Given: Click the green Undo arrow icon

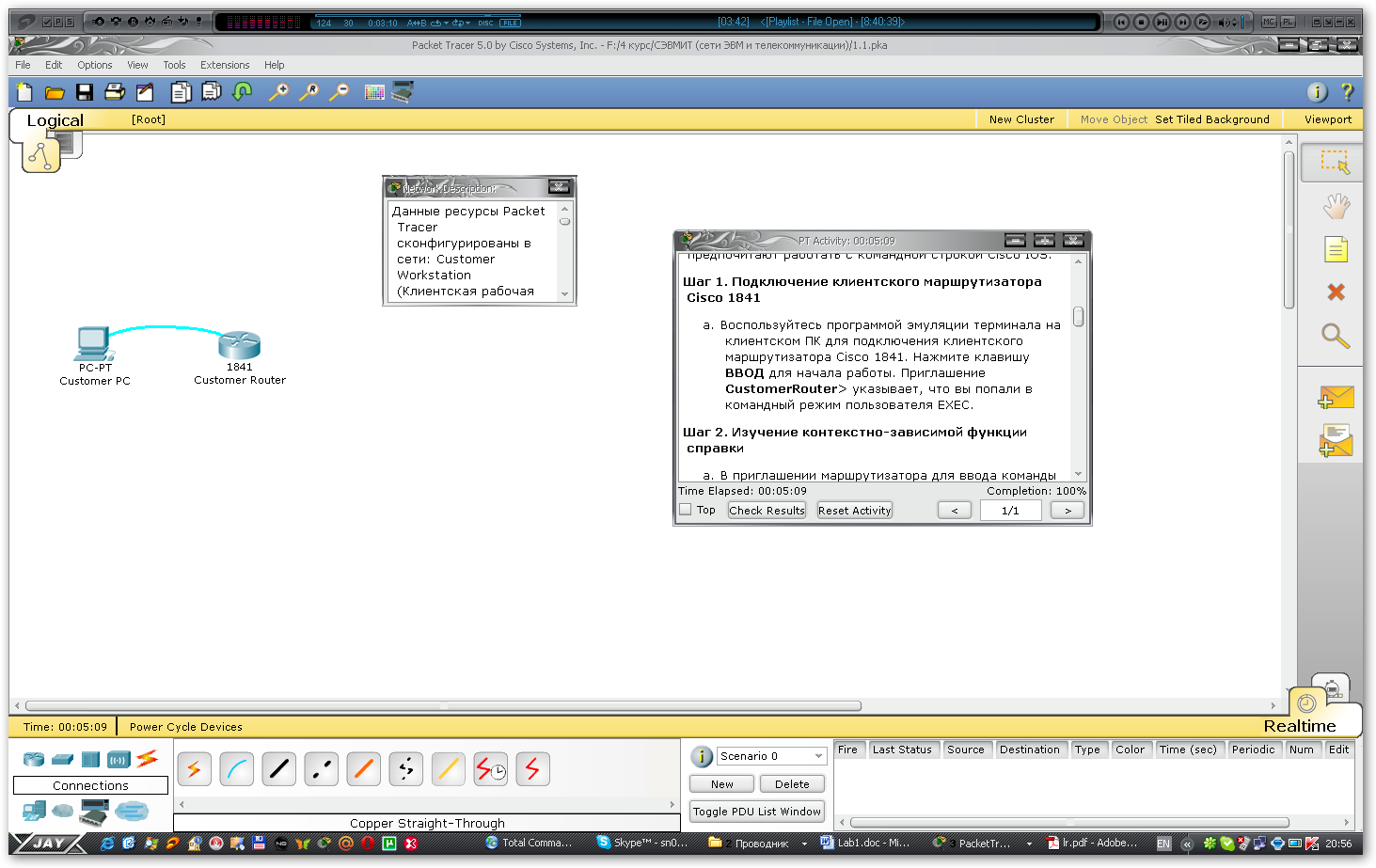Looking at the screenshot, I should [243, 92].
